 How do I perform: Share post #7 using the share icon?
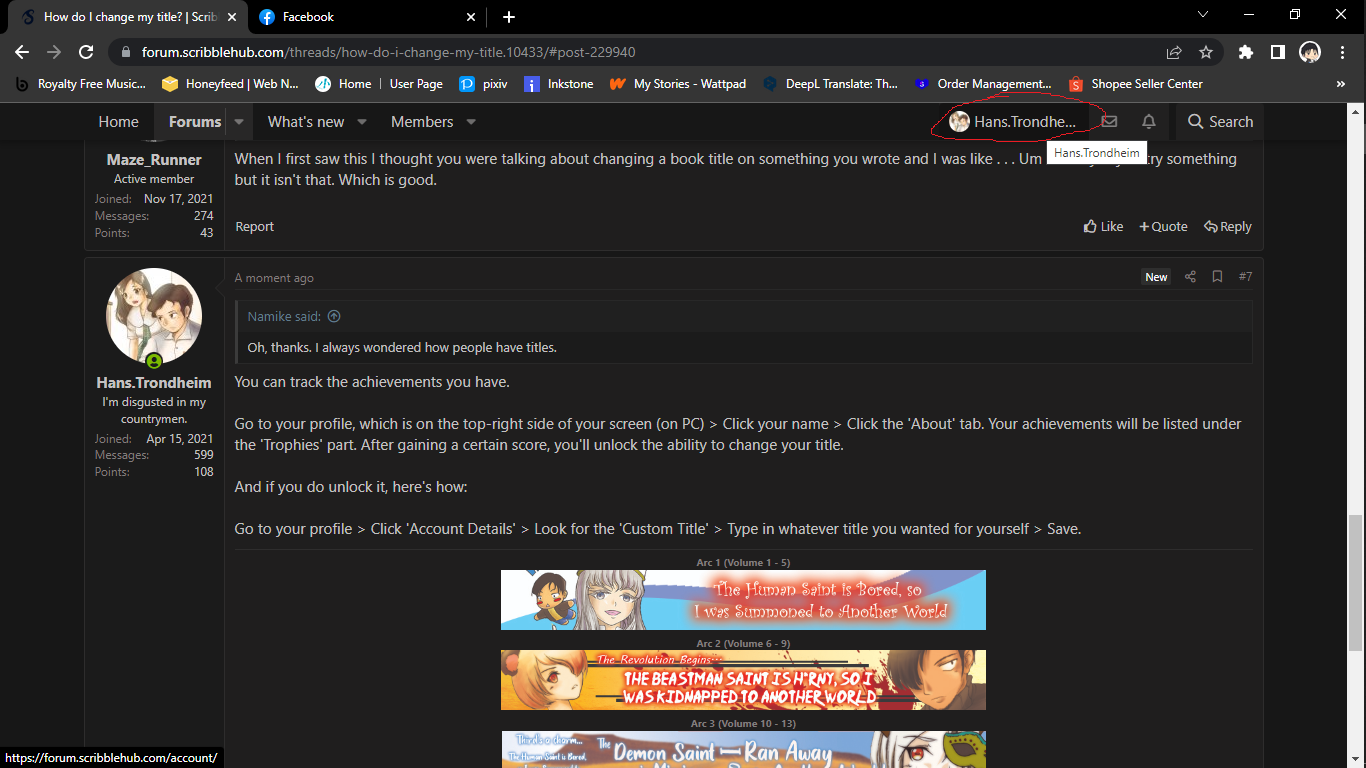pos(1190,277)
